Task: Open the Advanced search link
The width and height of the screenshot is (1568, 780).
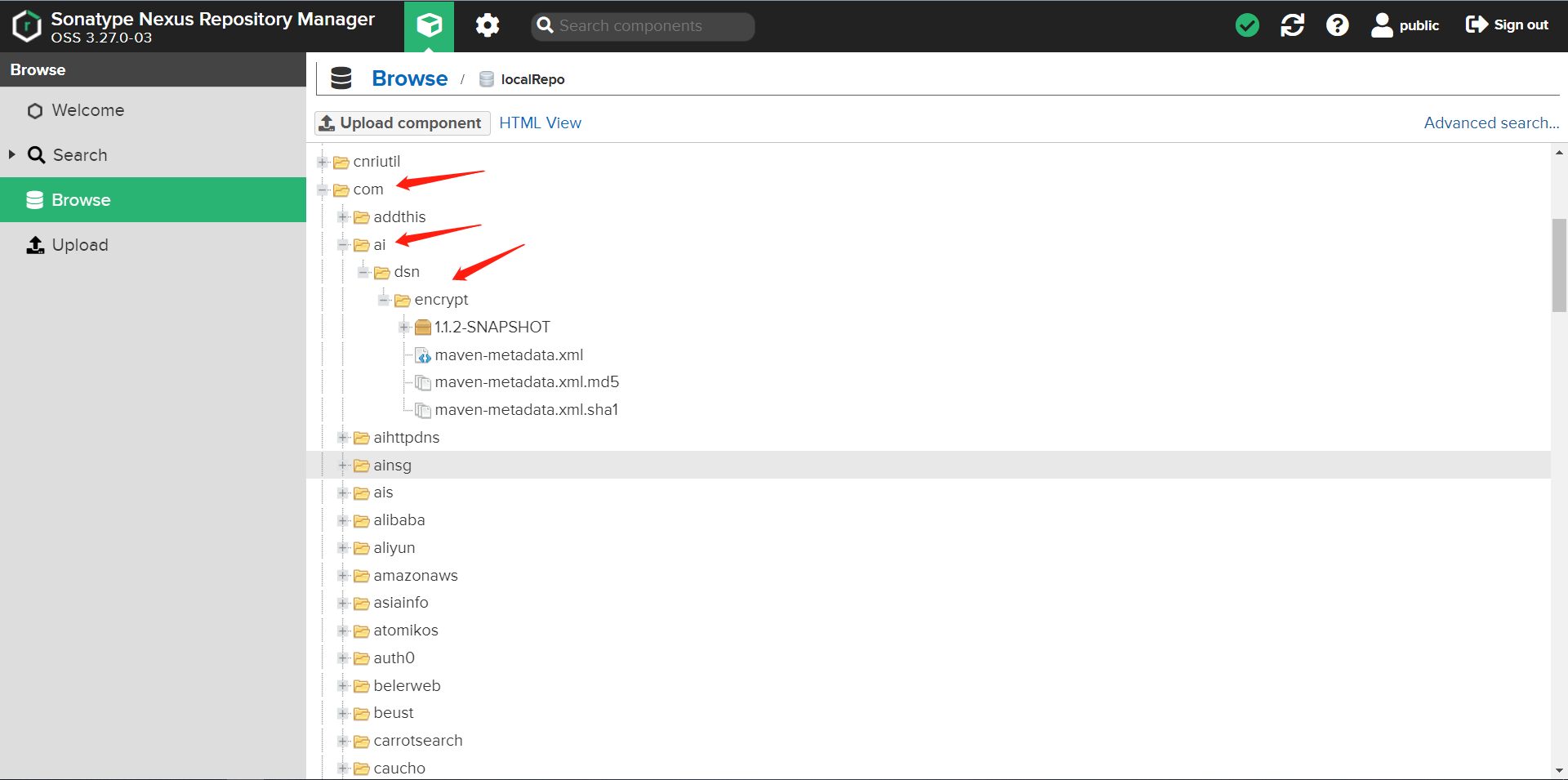Action: tap(1492, 123)
